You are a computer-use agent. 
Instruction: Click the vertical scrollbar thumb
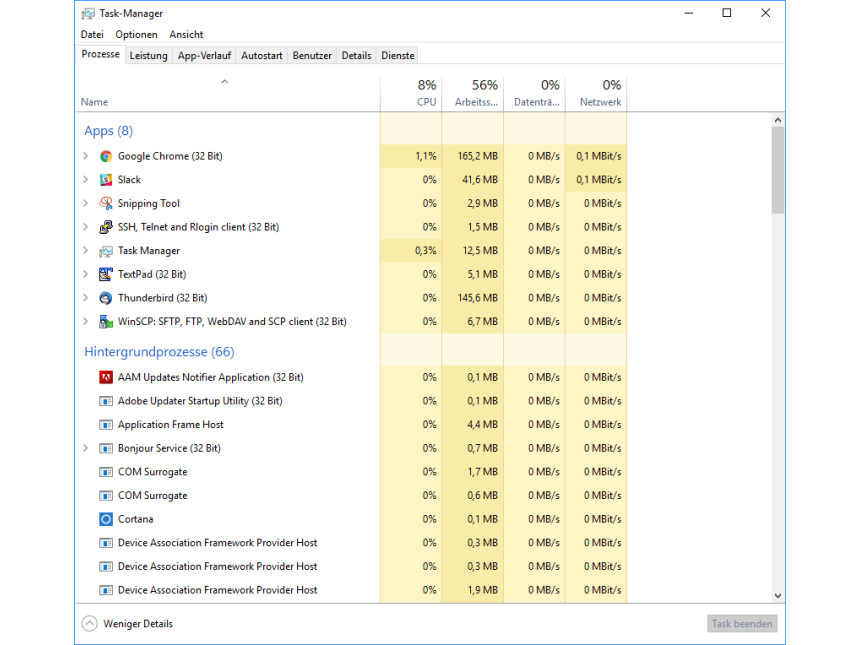point(778,170)
